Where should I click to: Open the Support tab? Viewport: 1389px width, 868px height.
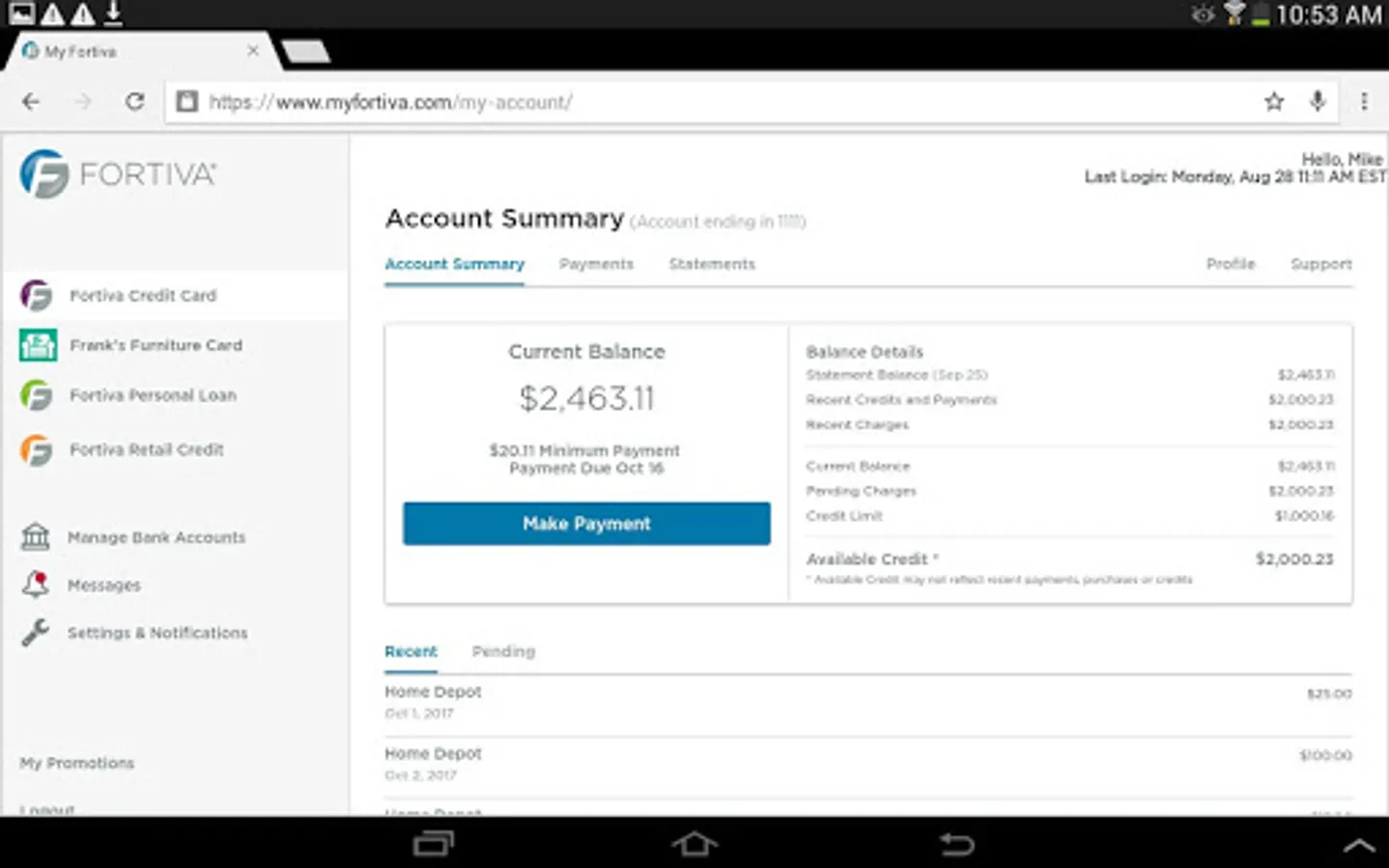point(1321,264)
